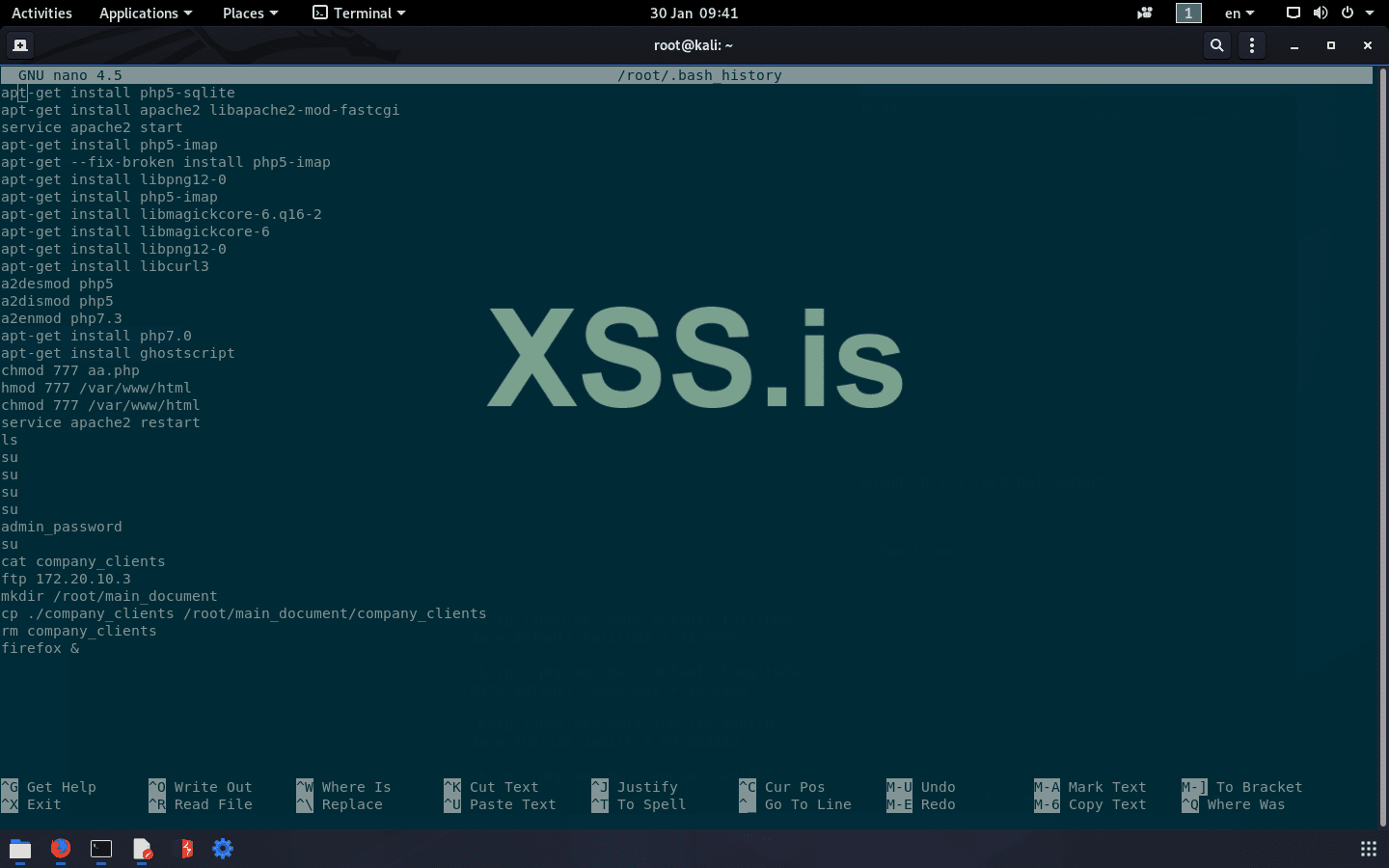Click the line 'admin_password'
The image size is (1389, 868).
[x=62, y=527]
